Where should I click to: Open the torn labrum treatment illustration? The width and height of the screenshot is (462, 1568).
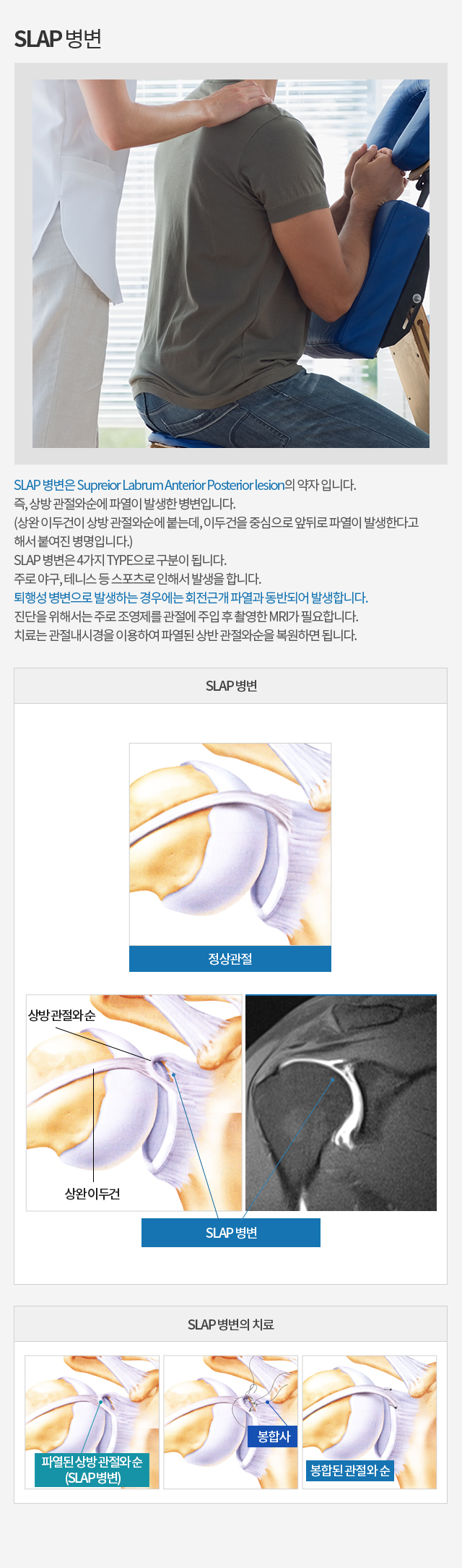92,1422
